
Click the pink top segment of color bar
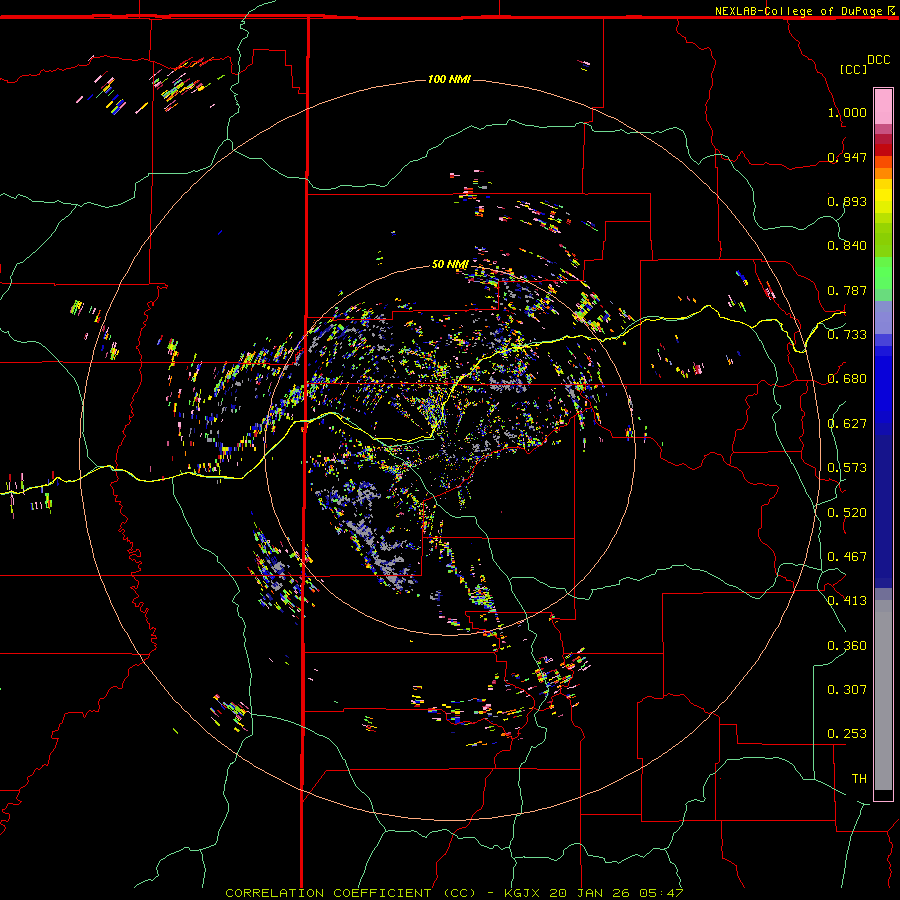coord(883,106)
